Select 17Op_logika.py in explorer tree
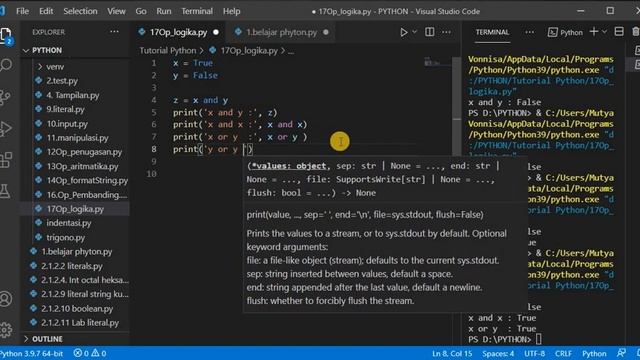 point(76,209)
